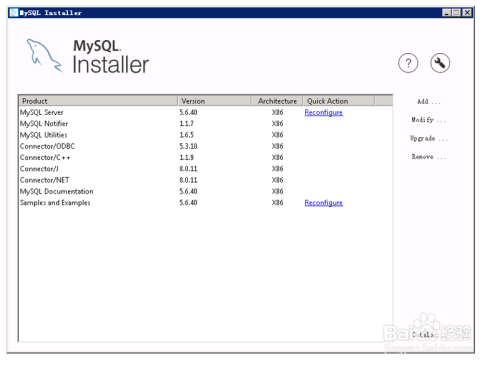500x366 pixels.
Task: Select the Connector/NET row
Action: click(205, 180)
